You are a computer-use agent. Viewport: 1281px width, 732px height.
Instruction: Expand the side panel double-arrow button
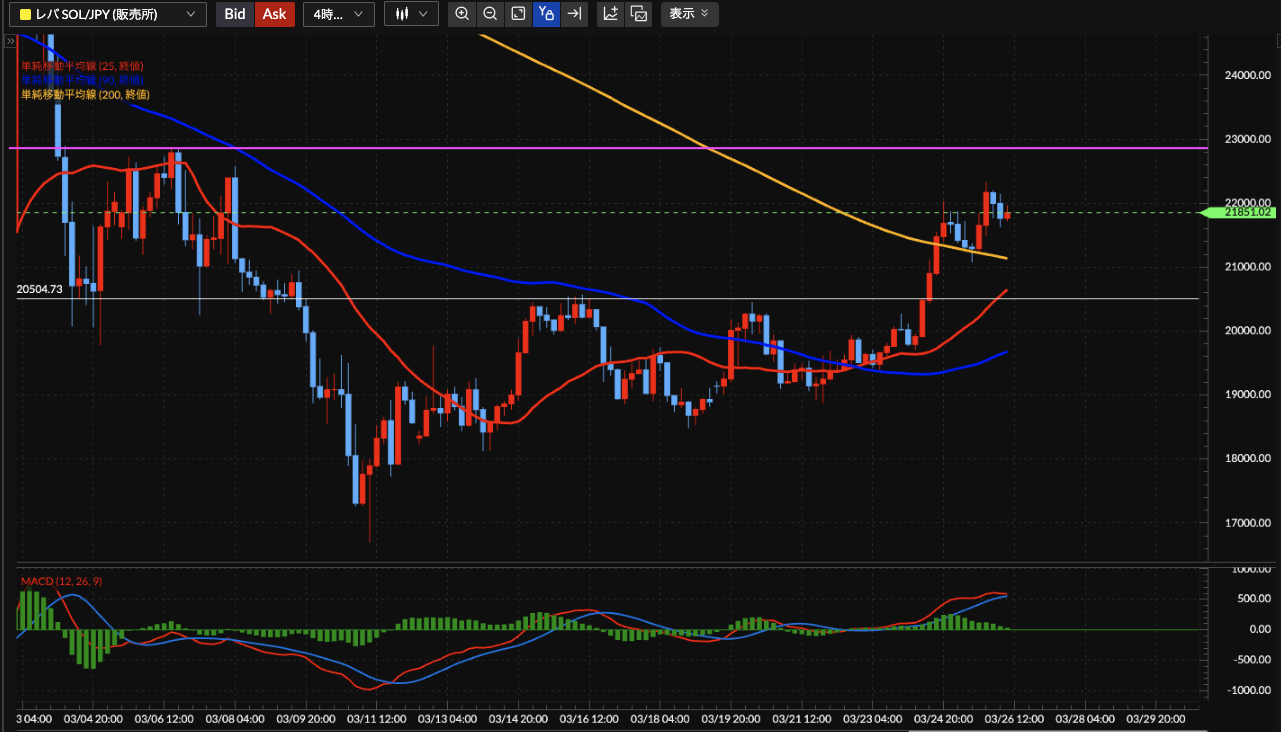click(x=10, y=41)
